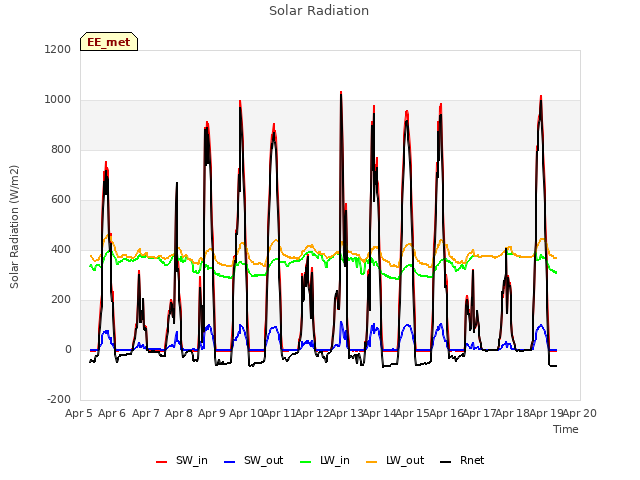Click the Apr 6 x-axis tick label

click(112, 413)
